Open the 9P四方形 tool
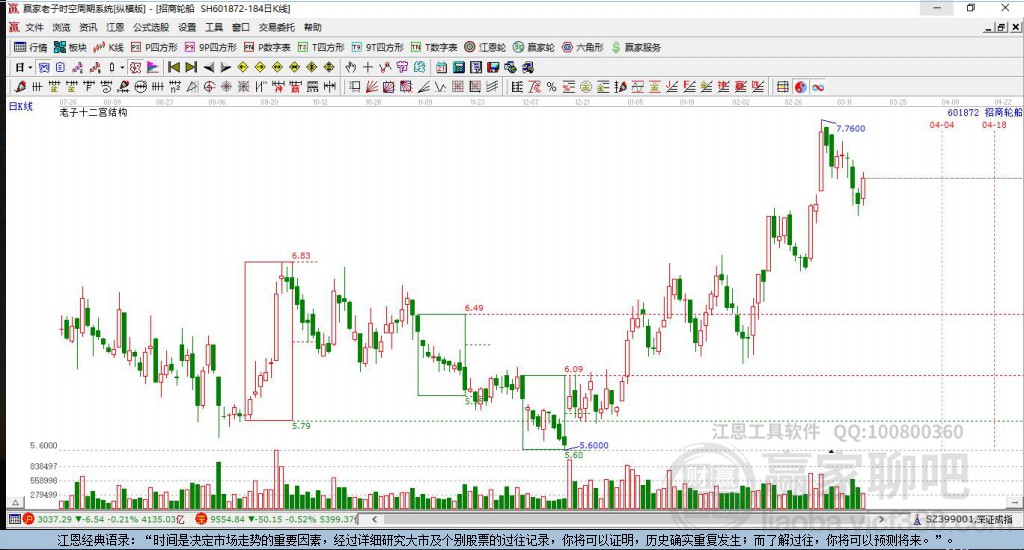Screen dimensions: 1024x550 (211, 47)
